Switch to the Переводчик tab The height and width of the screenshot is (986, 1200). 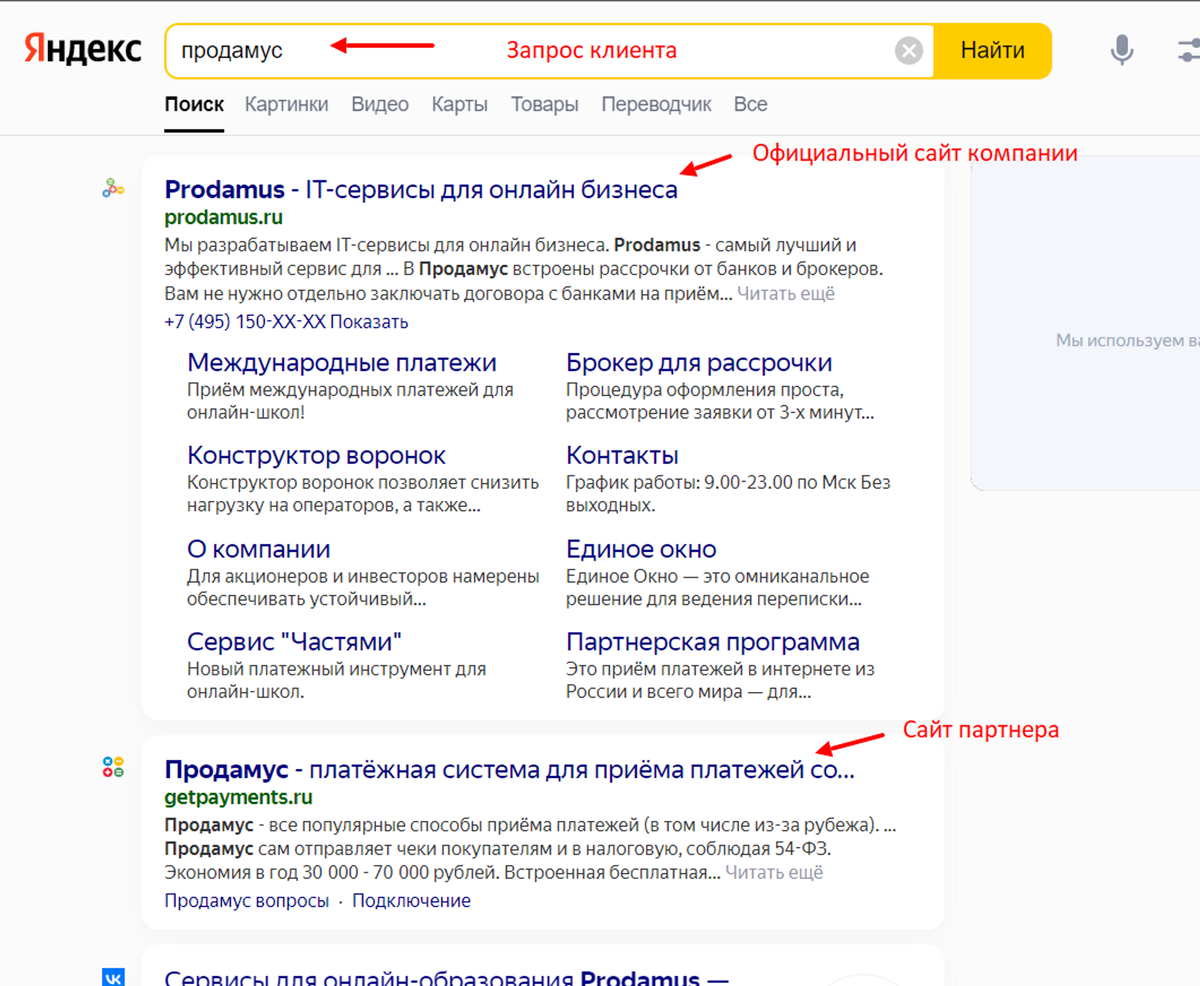(656, 104)
